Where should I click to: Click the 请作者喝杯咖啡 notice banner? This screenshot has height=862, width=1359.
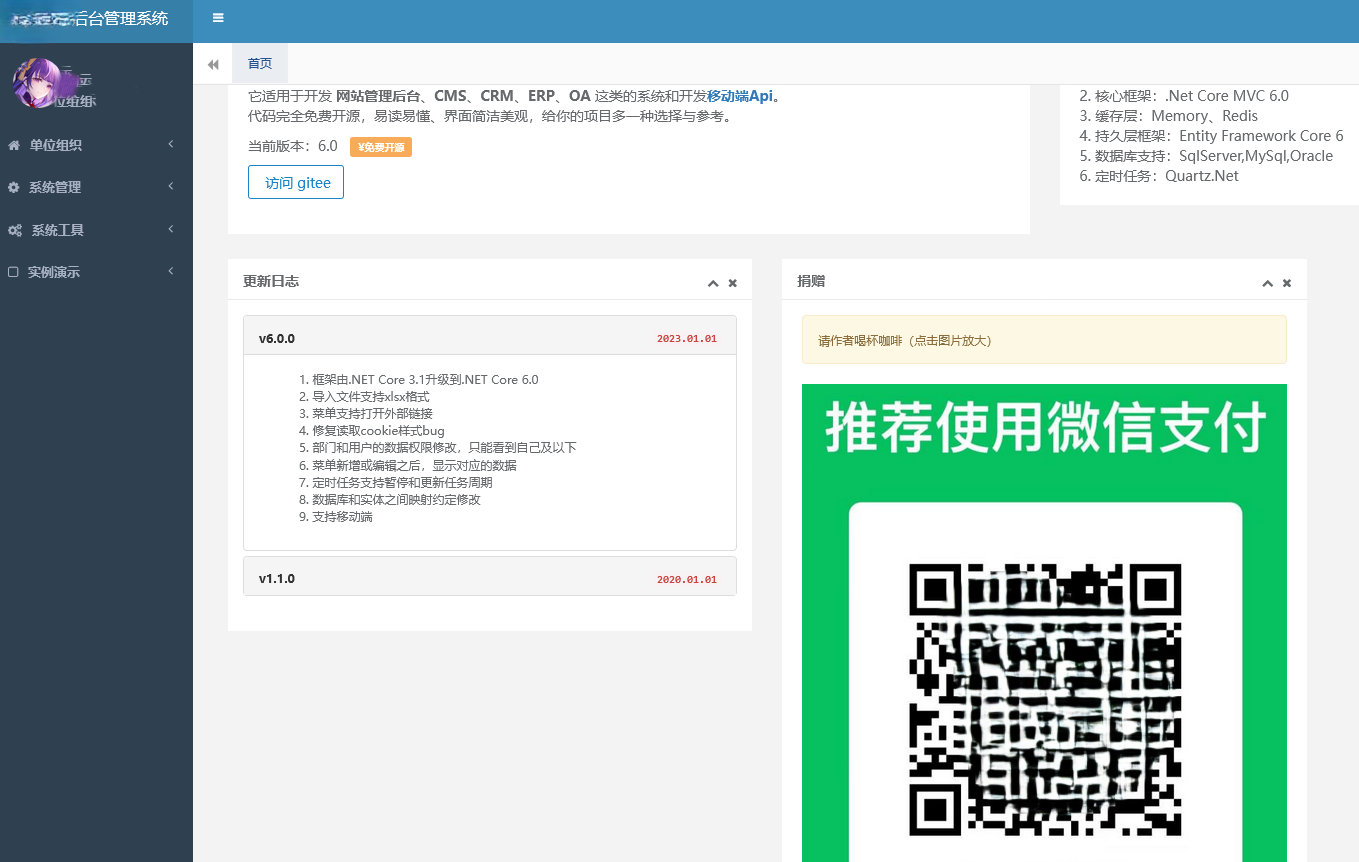click(x=1044, y=340)
